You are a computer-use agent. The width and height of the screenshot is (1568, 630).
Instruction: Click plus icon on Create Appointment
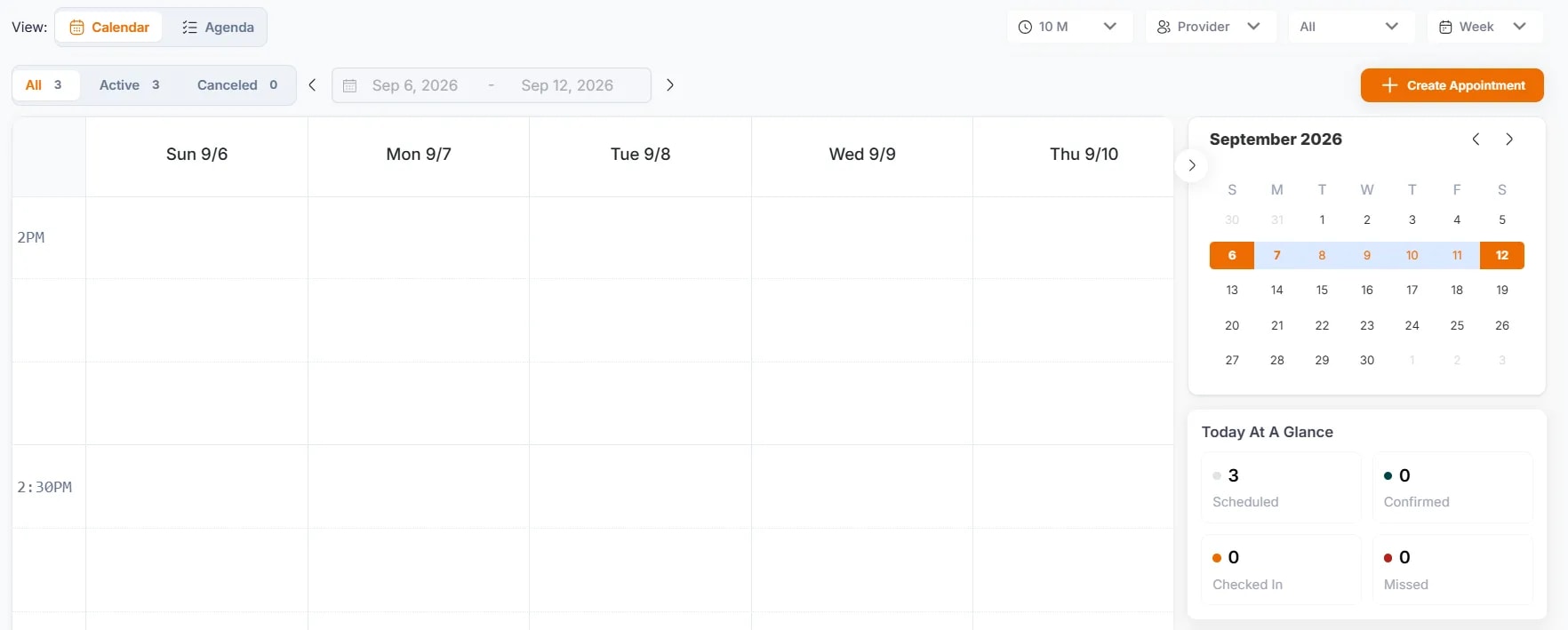[x=1389, y=85]
